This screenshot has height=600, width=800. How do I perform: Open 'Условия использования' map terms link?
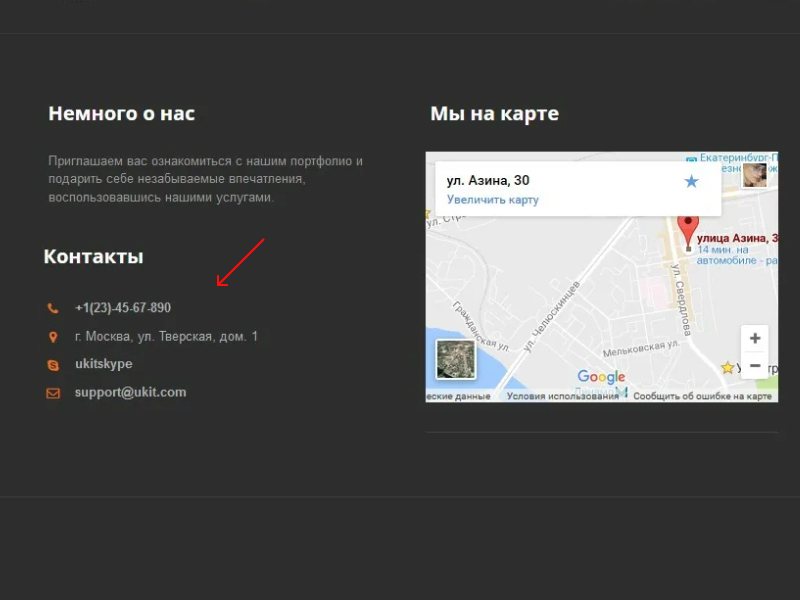point(562,396)
